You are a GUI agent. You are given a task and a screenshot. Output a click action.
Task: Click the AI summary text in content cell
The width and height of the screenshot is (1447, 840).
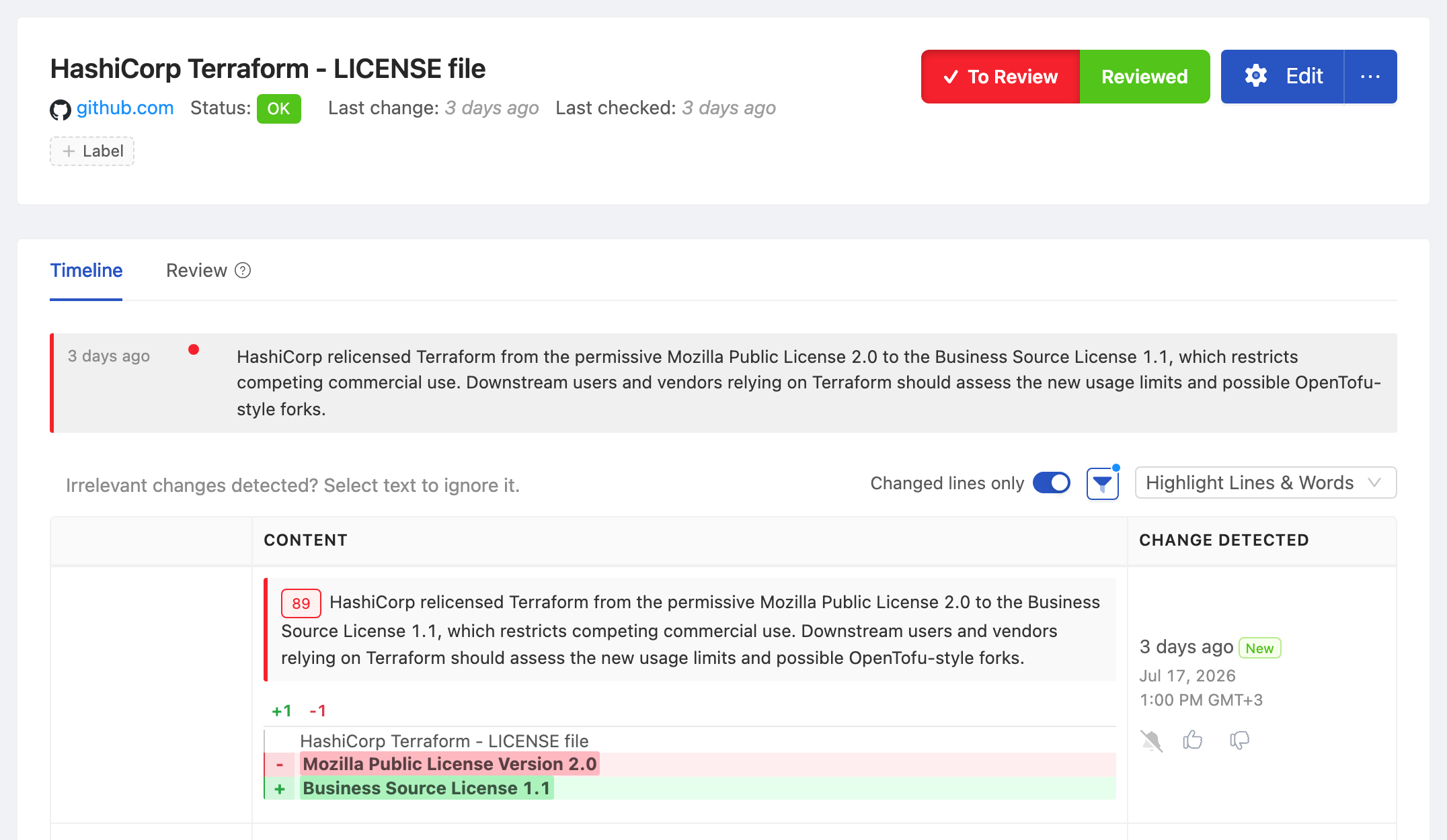[690, 630]
